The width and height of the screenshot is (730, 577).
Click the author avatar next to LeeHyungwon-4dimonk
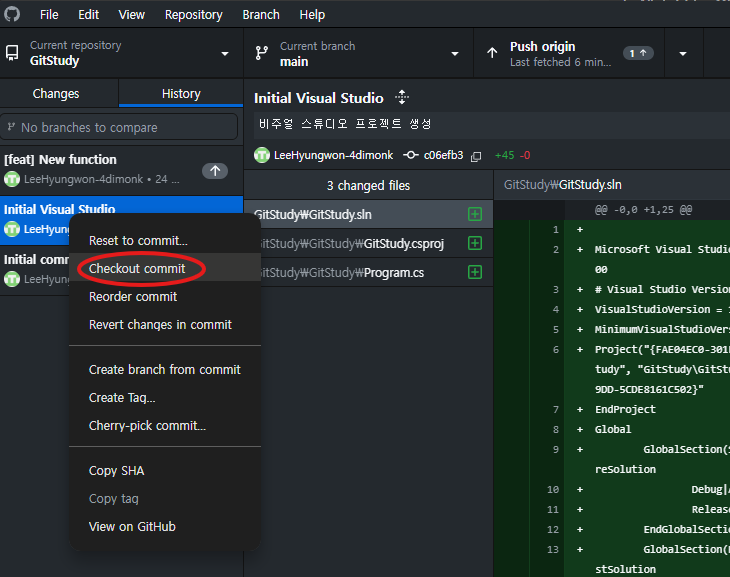click(x=262, y=155)
